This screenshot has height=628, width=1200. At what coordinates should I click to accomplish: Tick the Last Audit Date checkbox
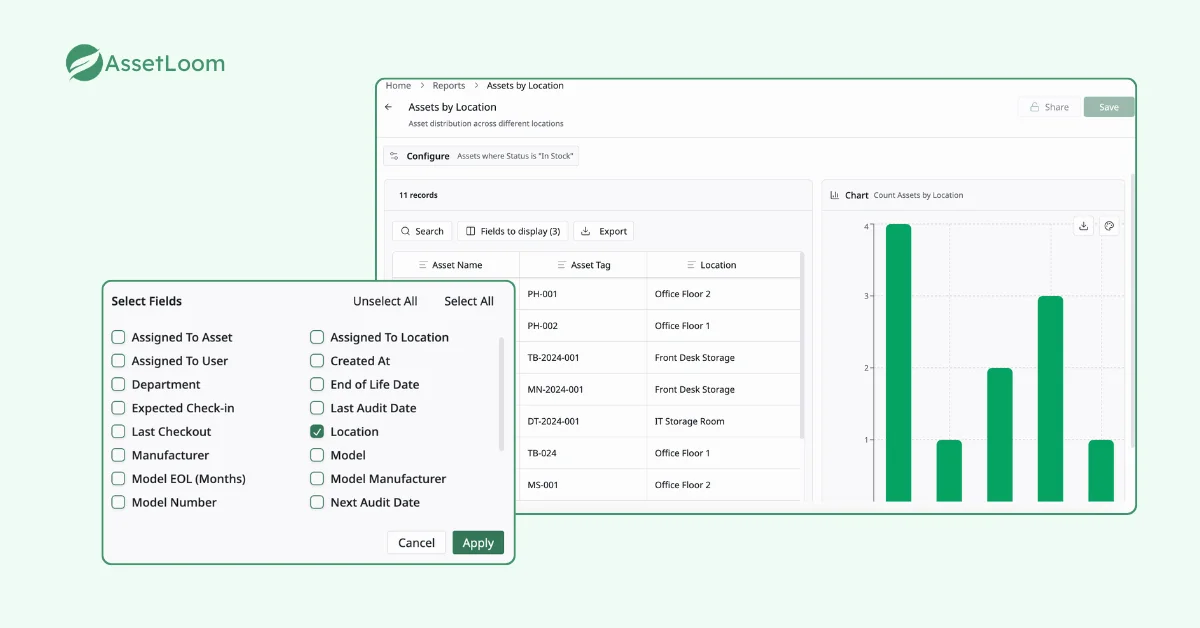(x=317, y=408)
